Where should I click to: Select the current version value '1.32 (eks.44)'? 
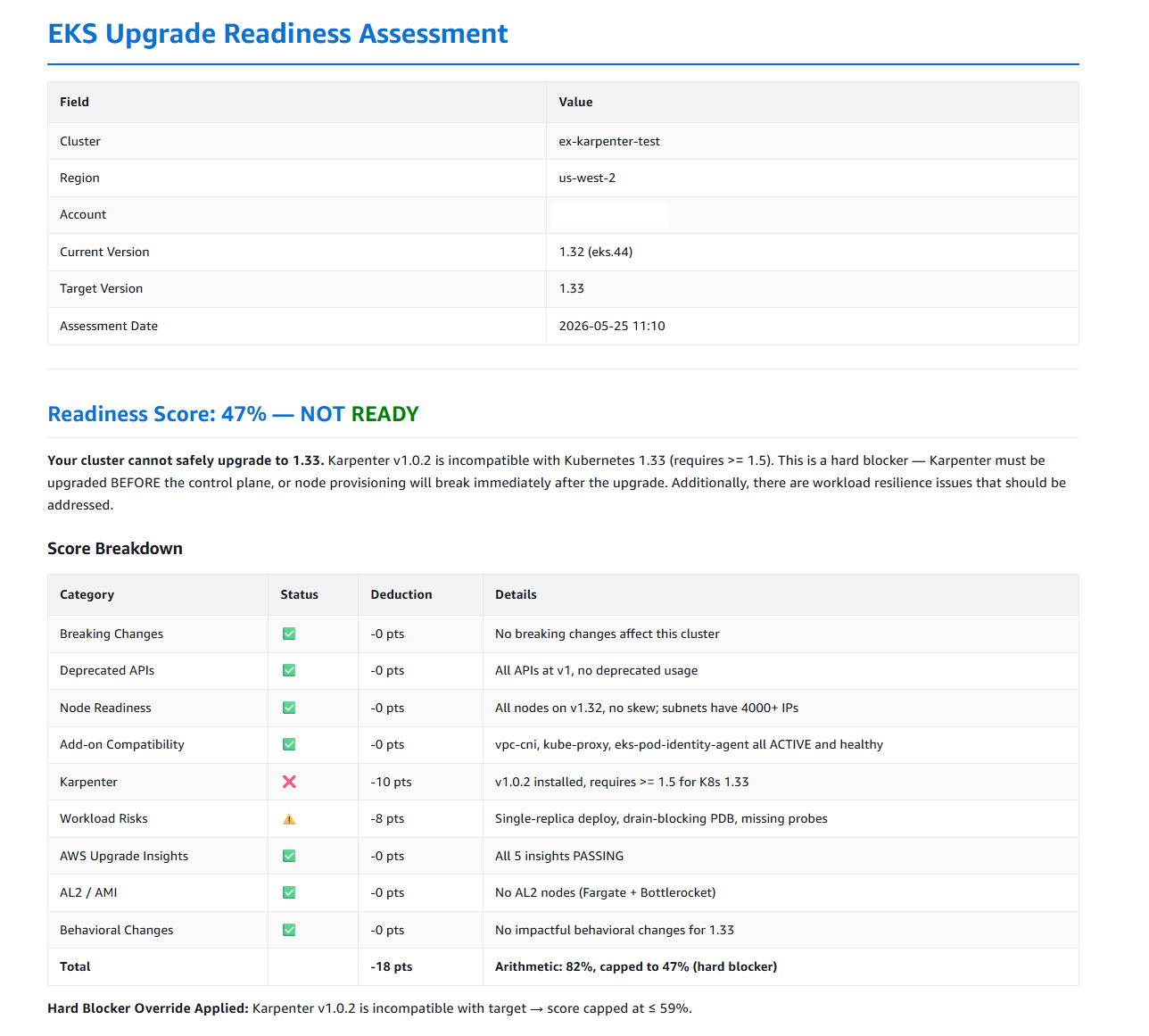[596, 252]
